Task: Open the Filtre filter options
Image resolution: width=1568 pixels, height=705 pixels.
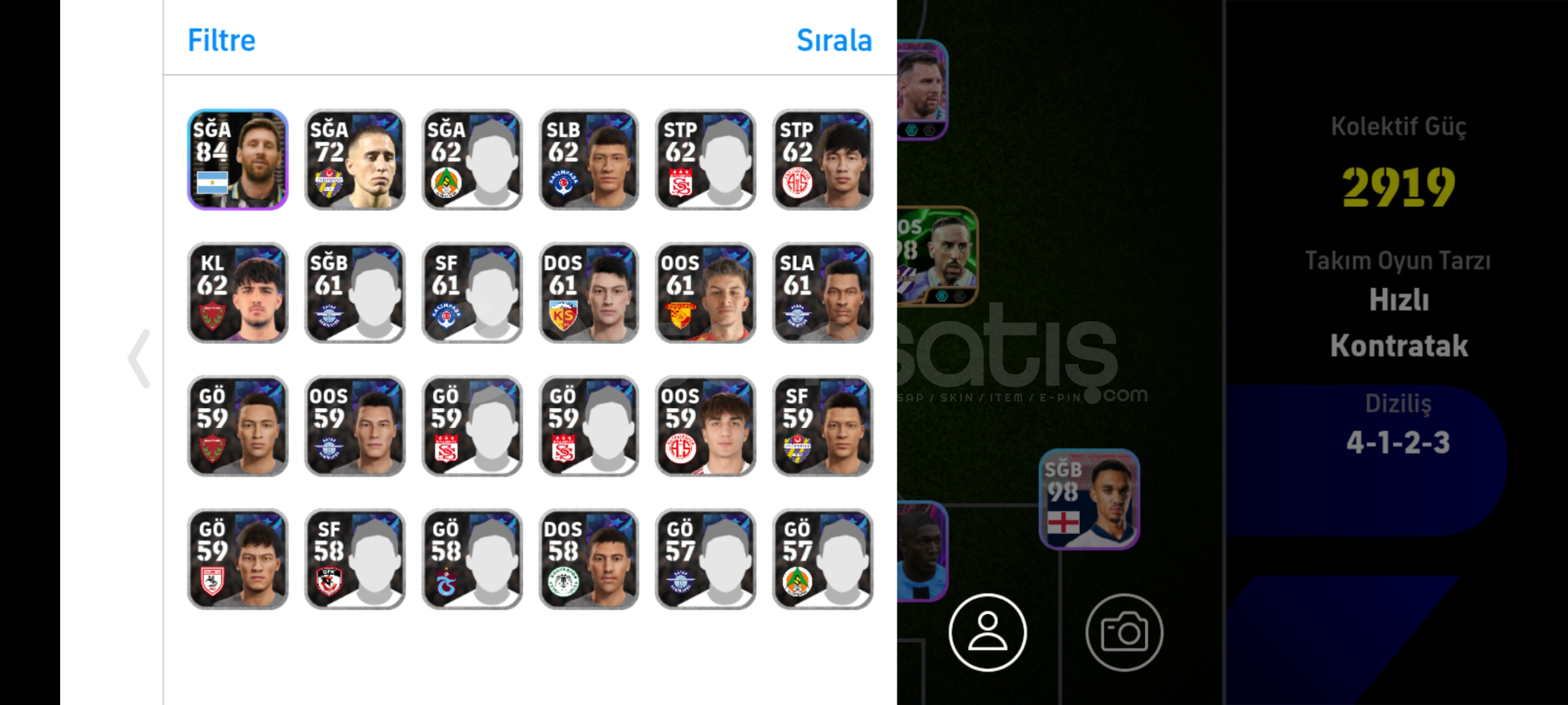Action: click(x=221, y=40)
